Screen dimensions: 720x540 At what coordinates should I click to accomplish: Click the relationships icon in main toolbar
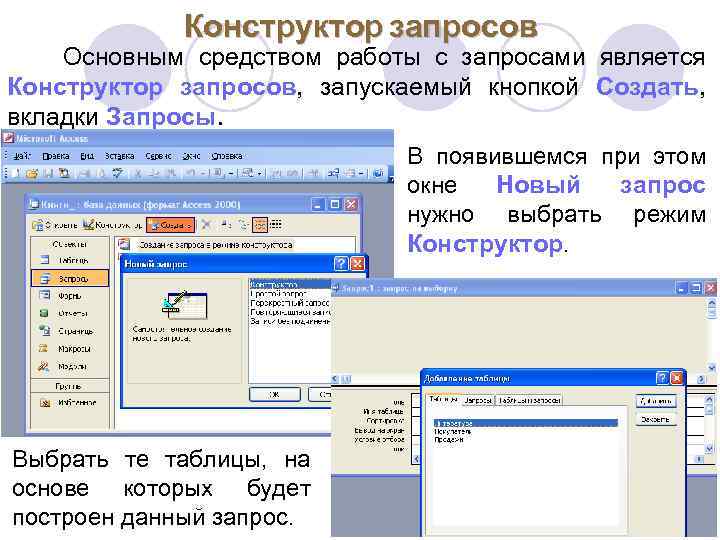(x=333, y=174)
